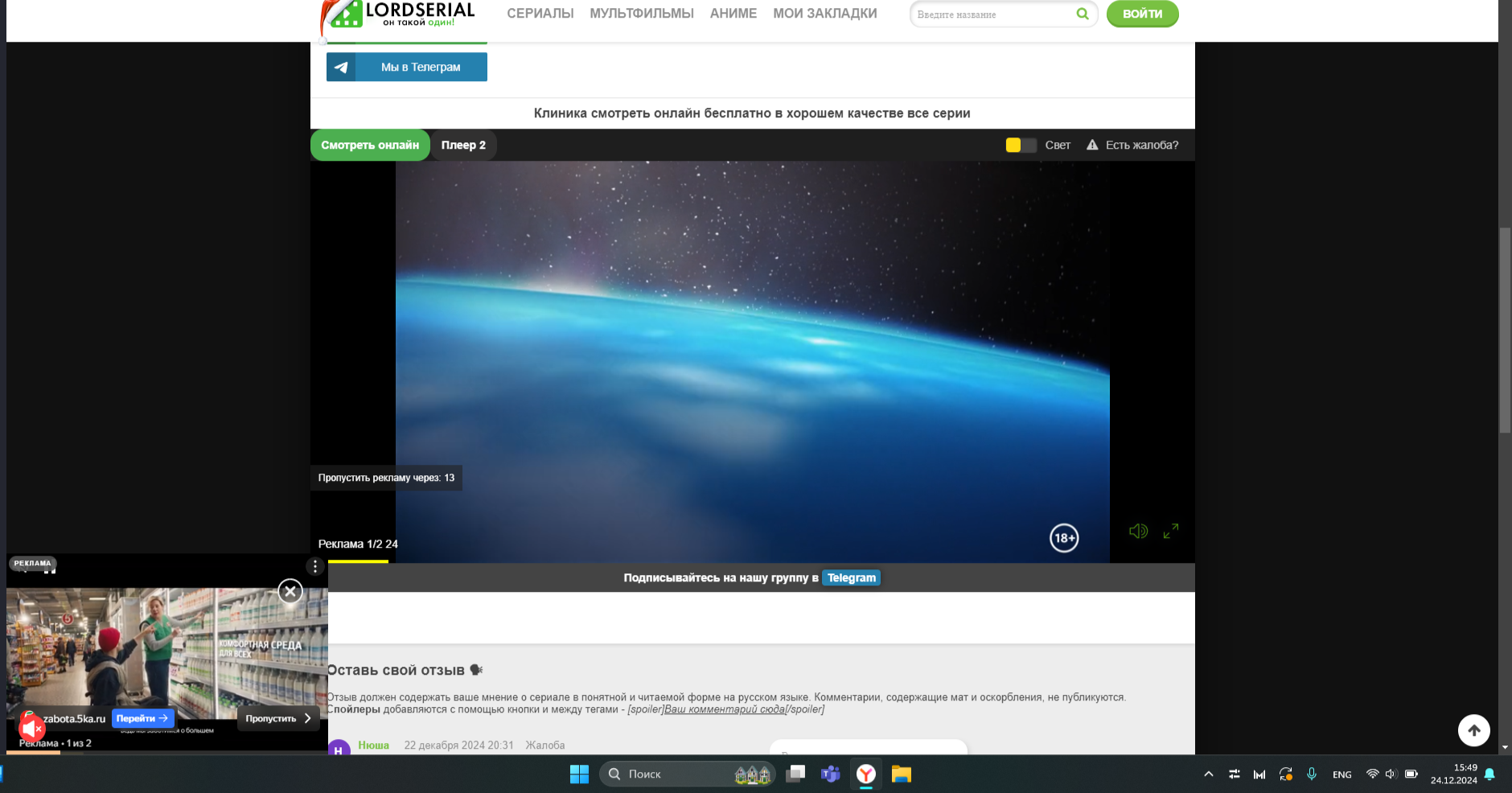Screen dimensions: 1512x793
Task: Open the notifications bell icon
Action: pos(1489,774)
